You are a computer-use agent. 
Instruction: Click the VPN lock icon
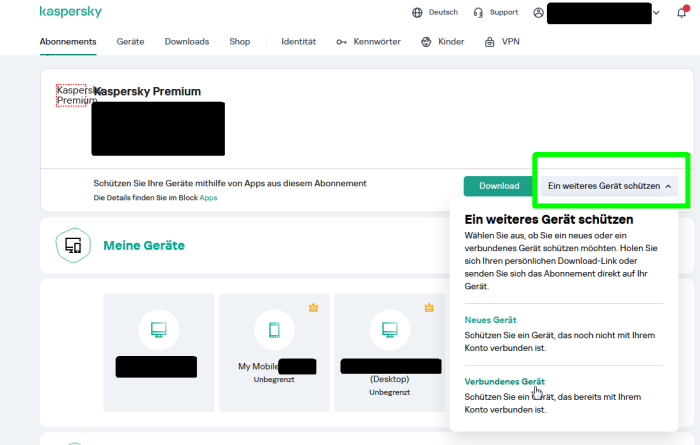(x=490, y=42)
